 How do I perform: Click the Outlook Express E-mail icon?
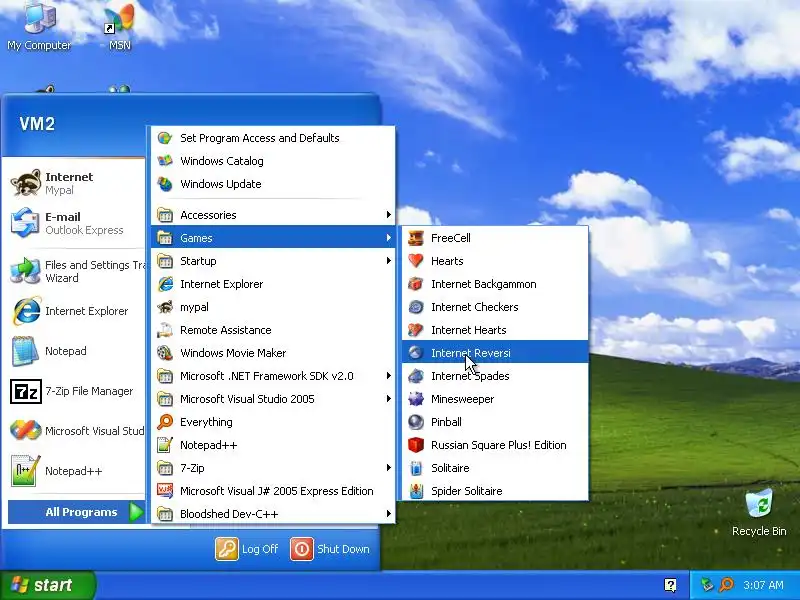click(26, 223)
